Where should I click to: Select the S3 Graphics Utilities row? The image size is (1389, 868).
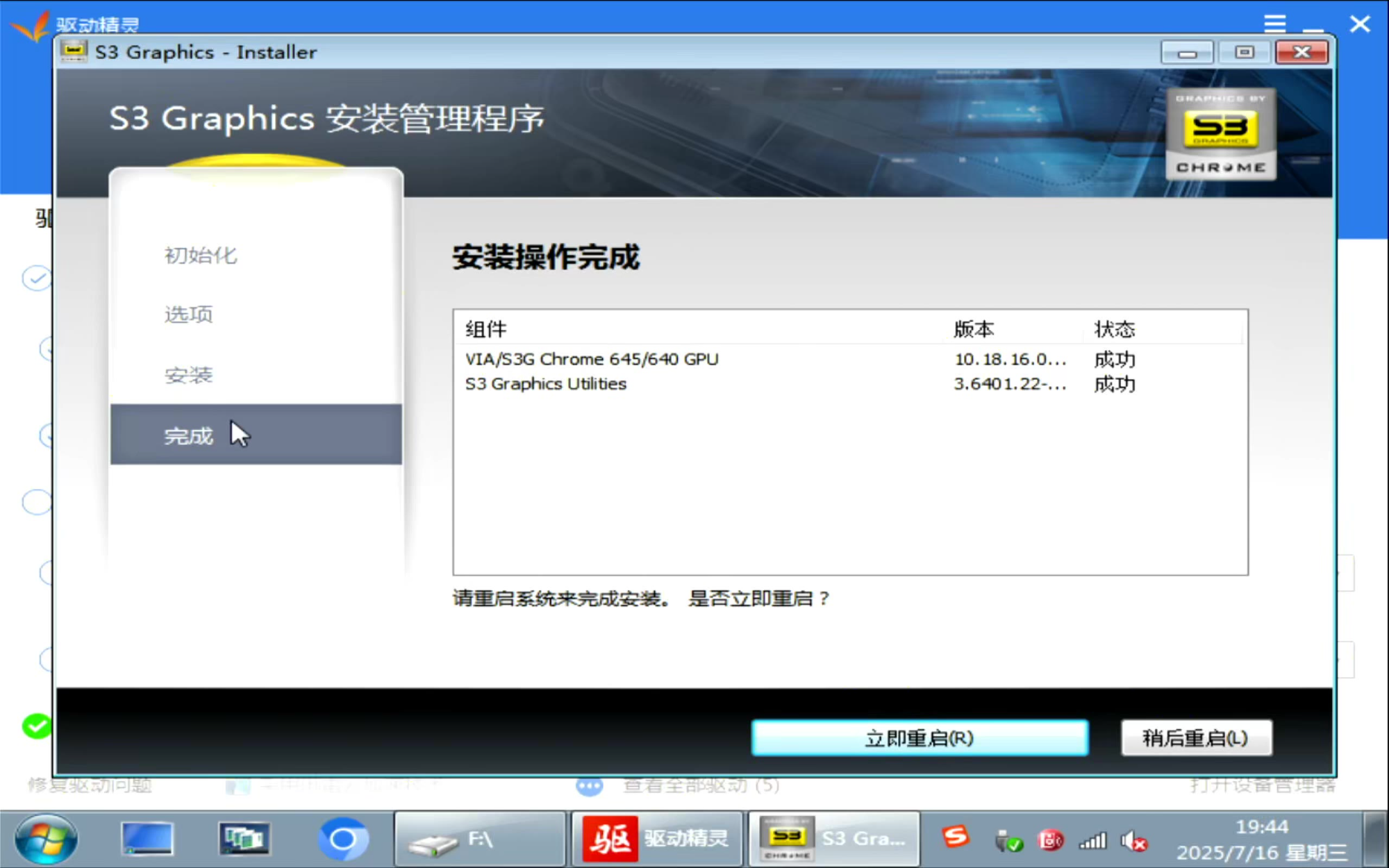[850, 384]
